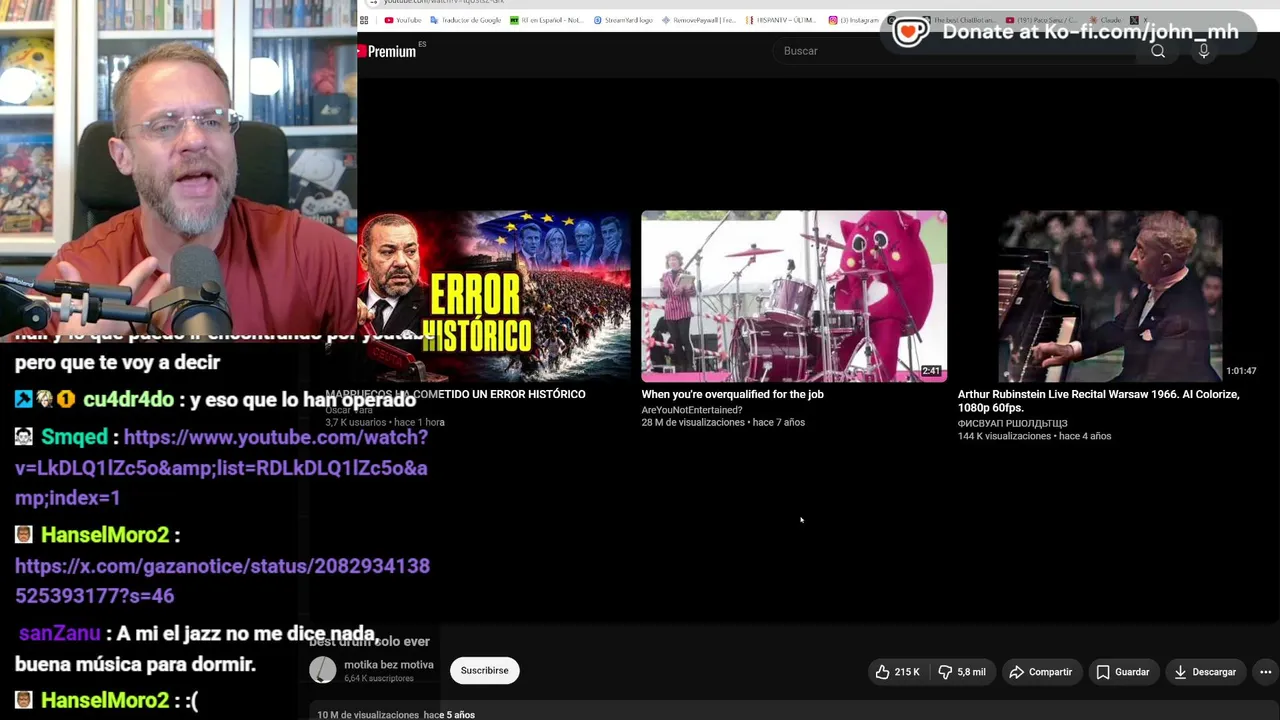This screenshot has height=720, width=1280.
Task: Click the 1:01:47 duration label
Action: 1241,371
